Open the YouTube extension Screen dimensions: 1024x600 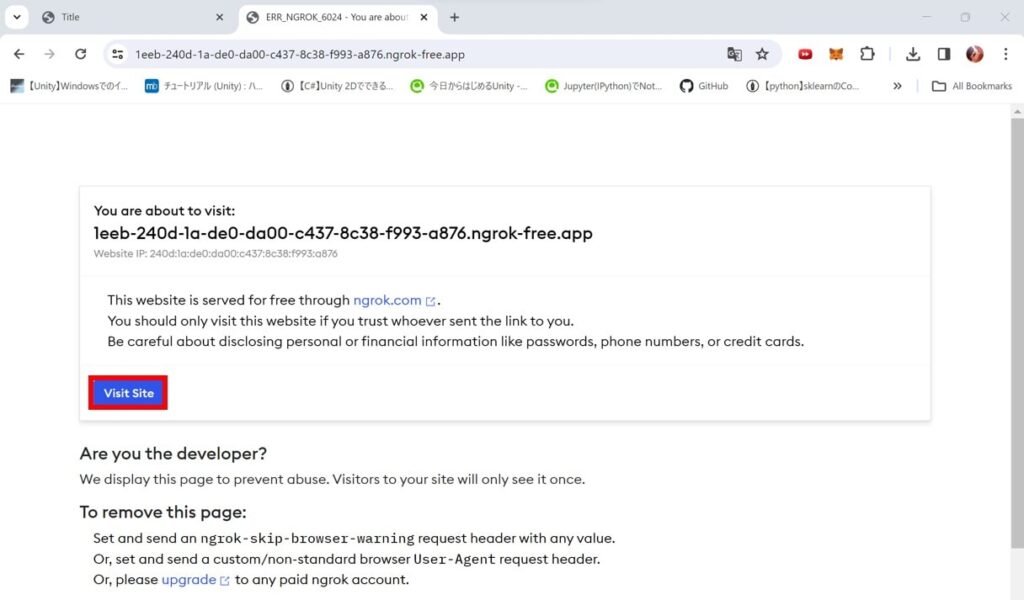(805, 54)
